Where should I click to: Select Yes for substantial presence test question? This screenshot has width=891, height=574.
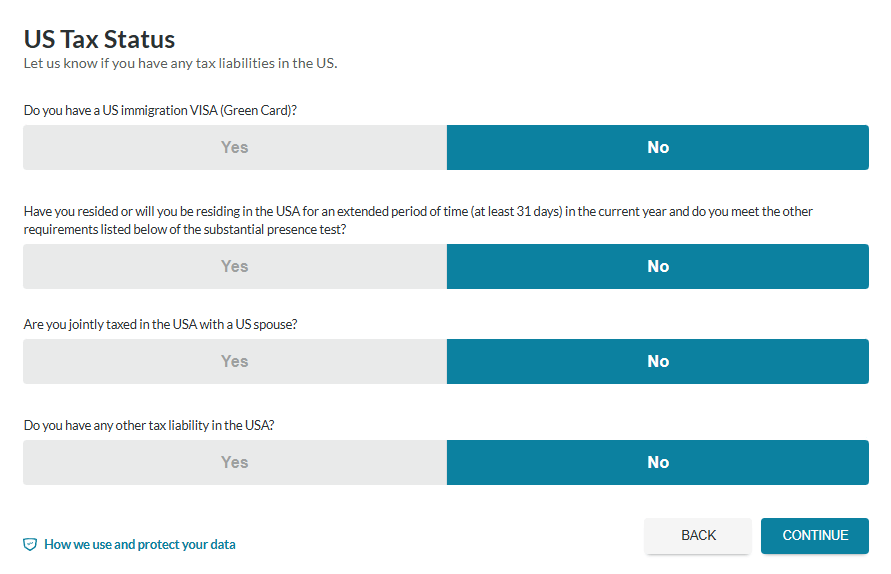235,267
